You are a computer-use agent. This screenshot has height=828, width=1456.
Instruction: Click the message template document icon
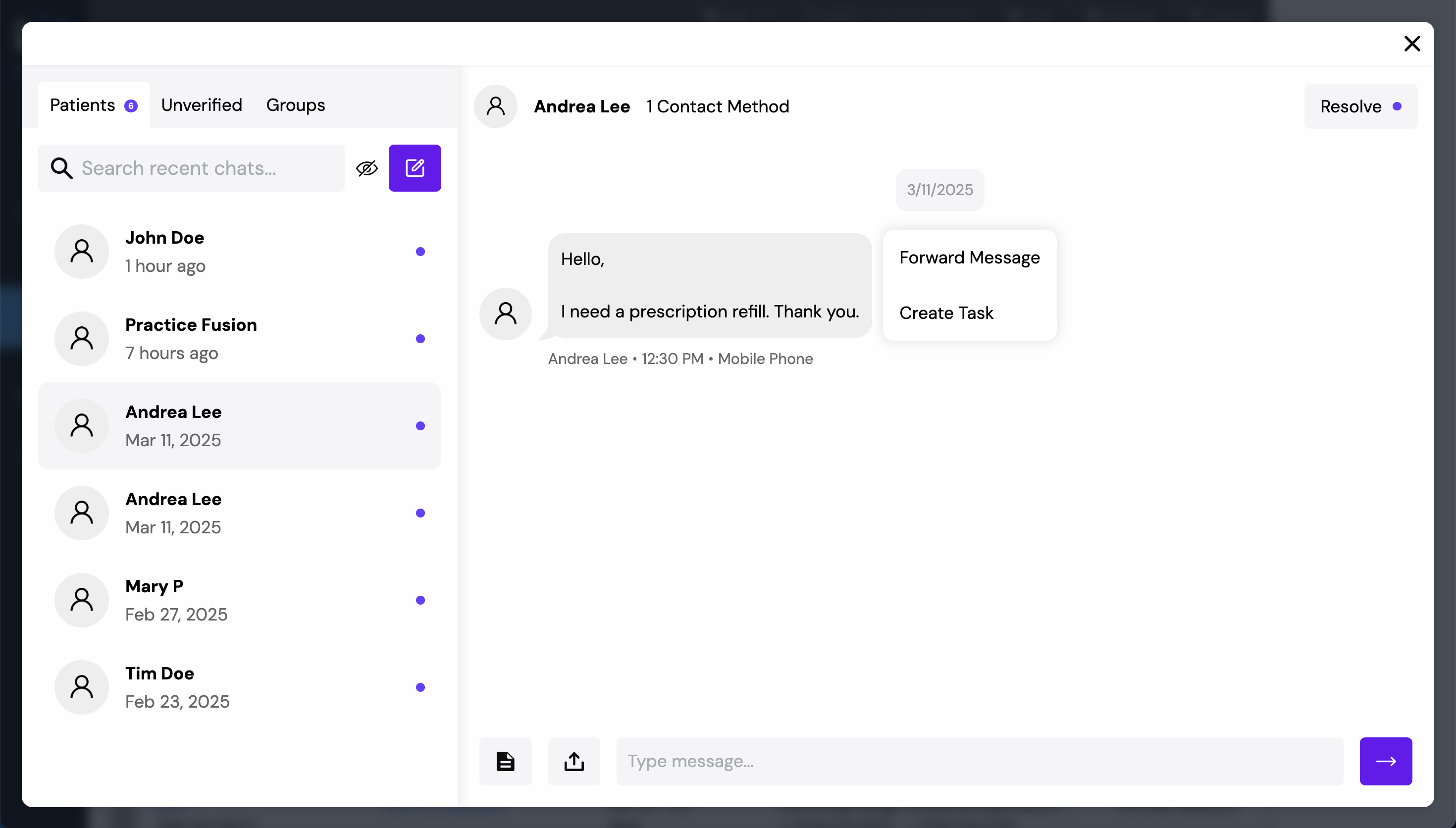505,761
